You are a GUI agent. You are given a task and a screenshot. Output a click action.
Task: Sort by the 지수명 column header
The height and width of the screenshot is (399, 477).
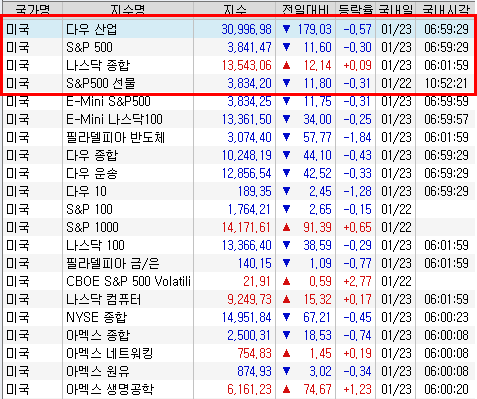coord(128,9)
